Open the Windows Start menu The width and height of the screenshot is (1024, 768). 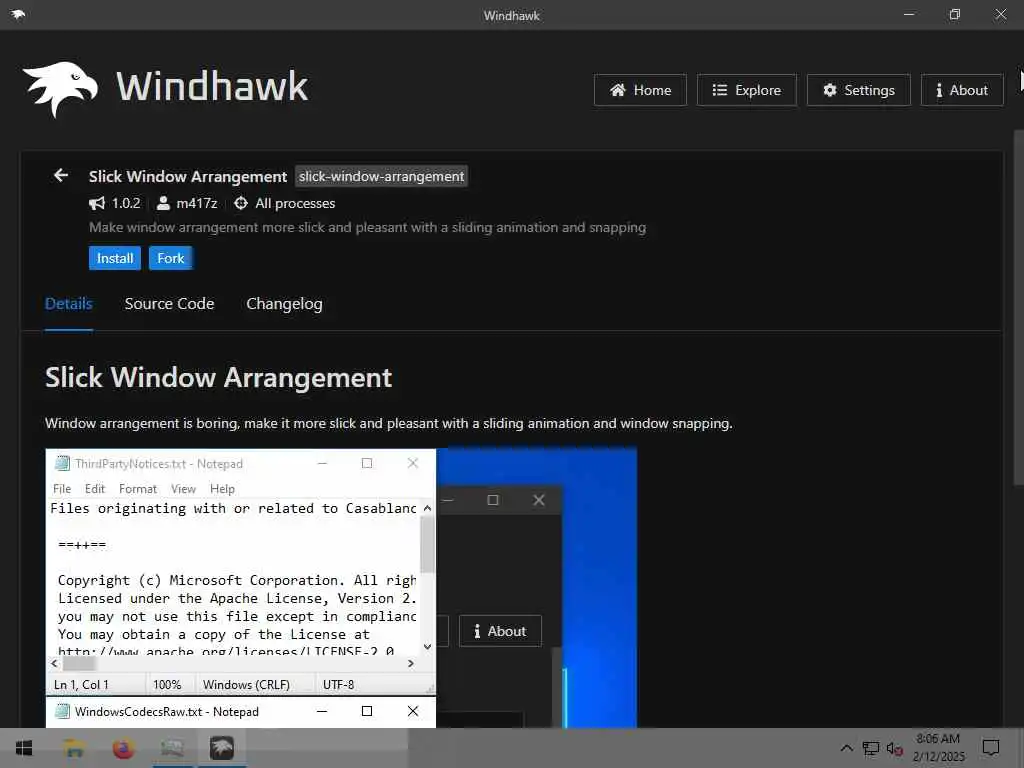point(24,748)
